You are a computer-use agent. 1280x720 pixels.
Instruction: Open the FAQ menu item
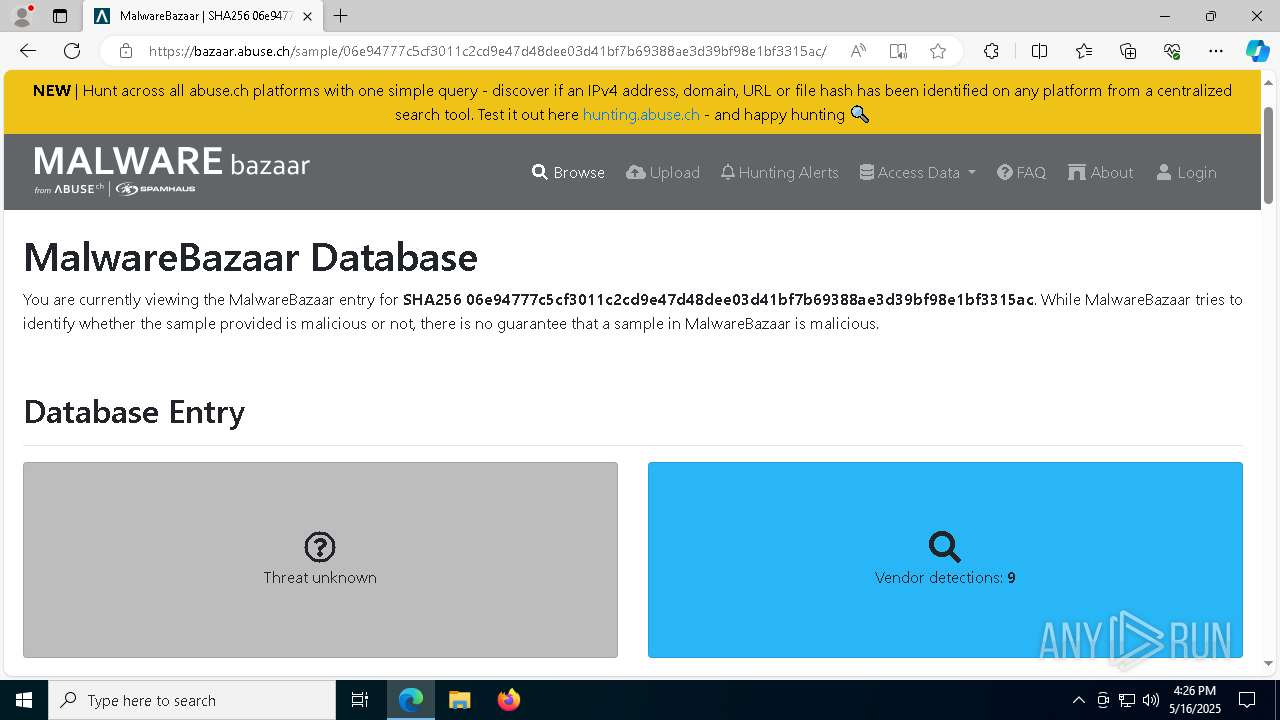[x=1021, y=172]
